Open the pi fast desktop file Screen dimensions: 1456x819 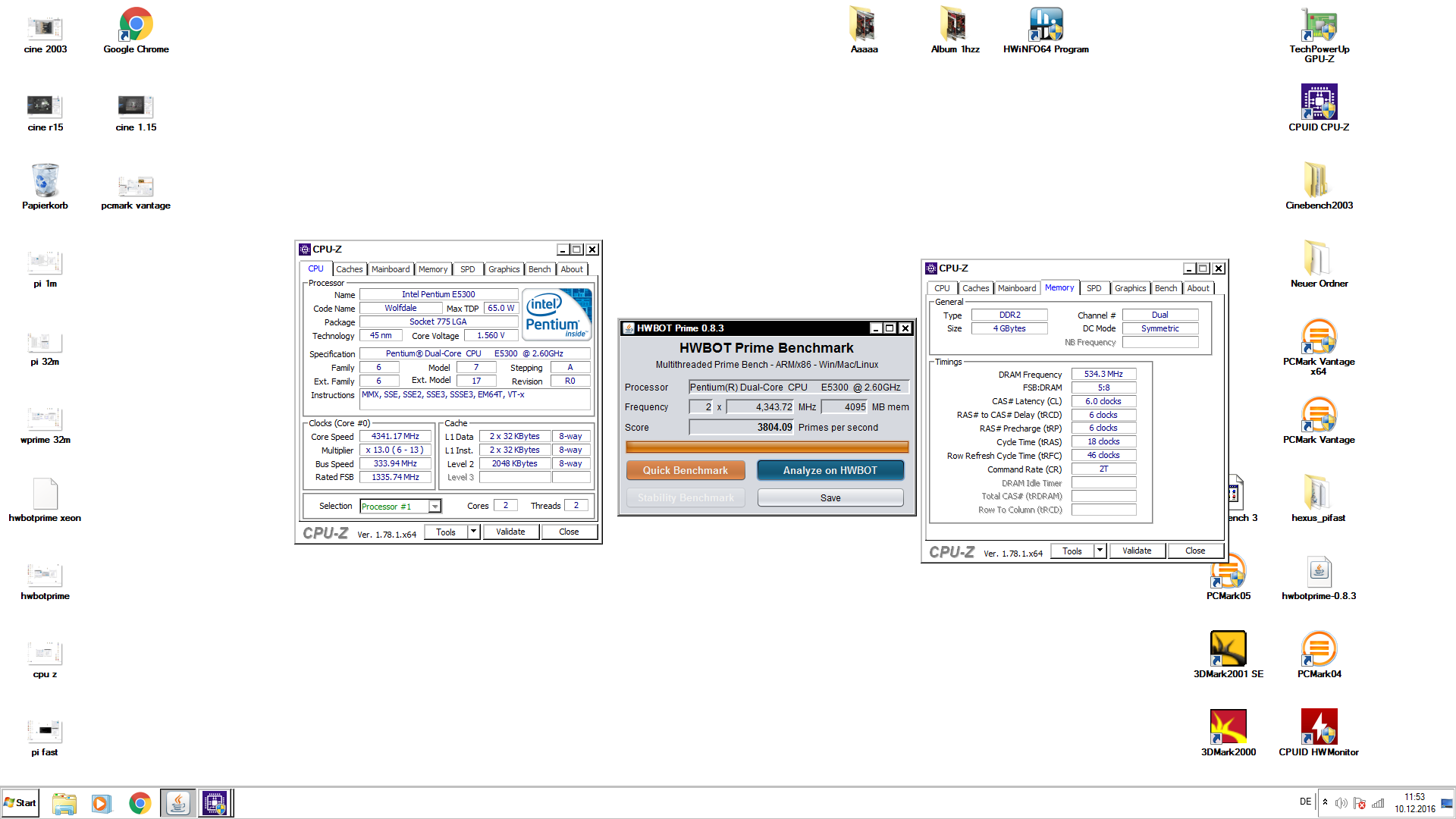tap(45, 738)
